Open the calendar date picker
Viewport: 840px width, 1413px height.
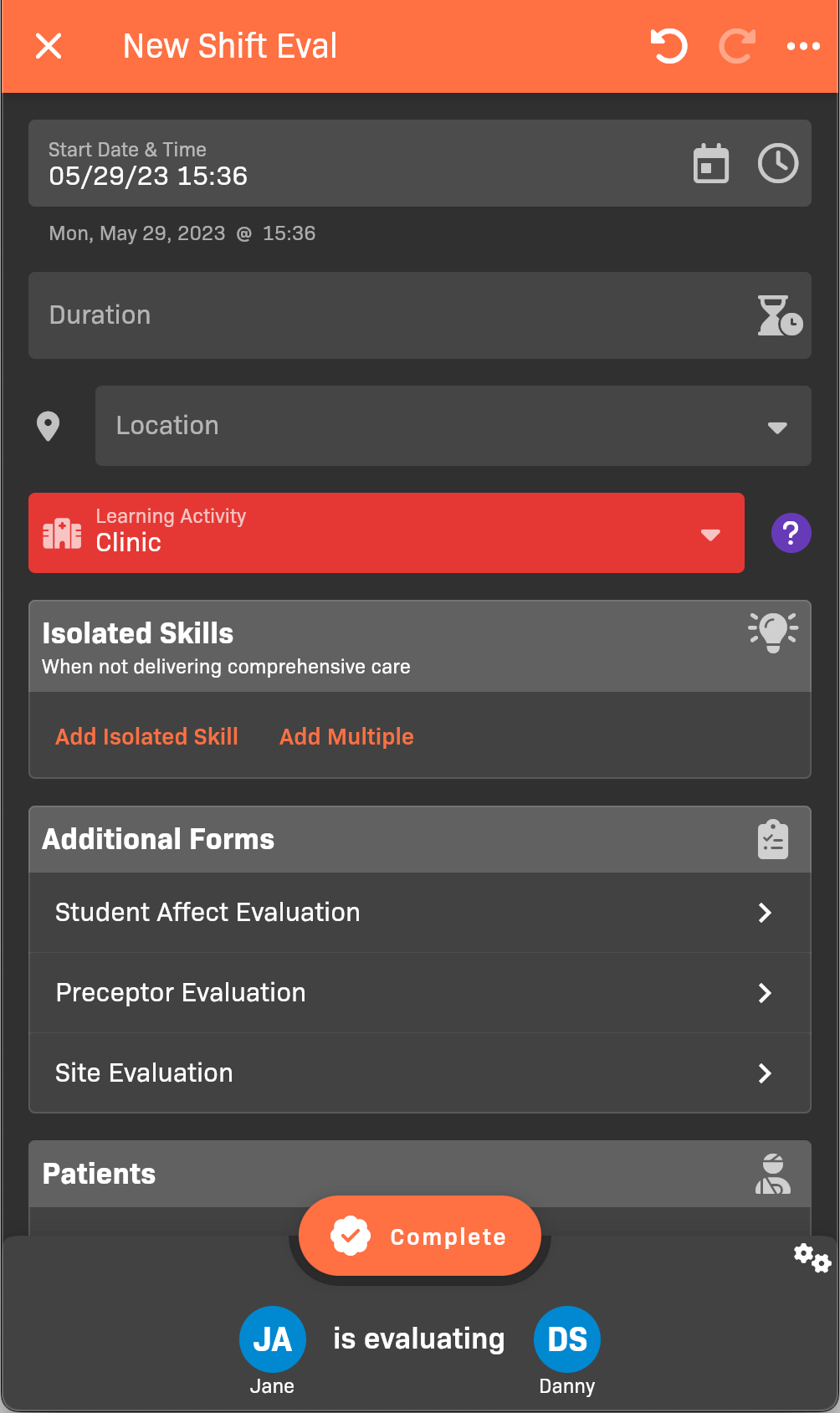(x=711, y=163)
